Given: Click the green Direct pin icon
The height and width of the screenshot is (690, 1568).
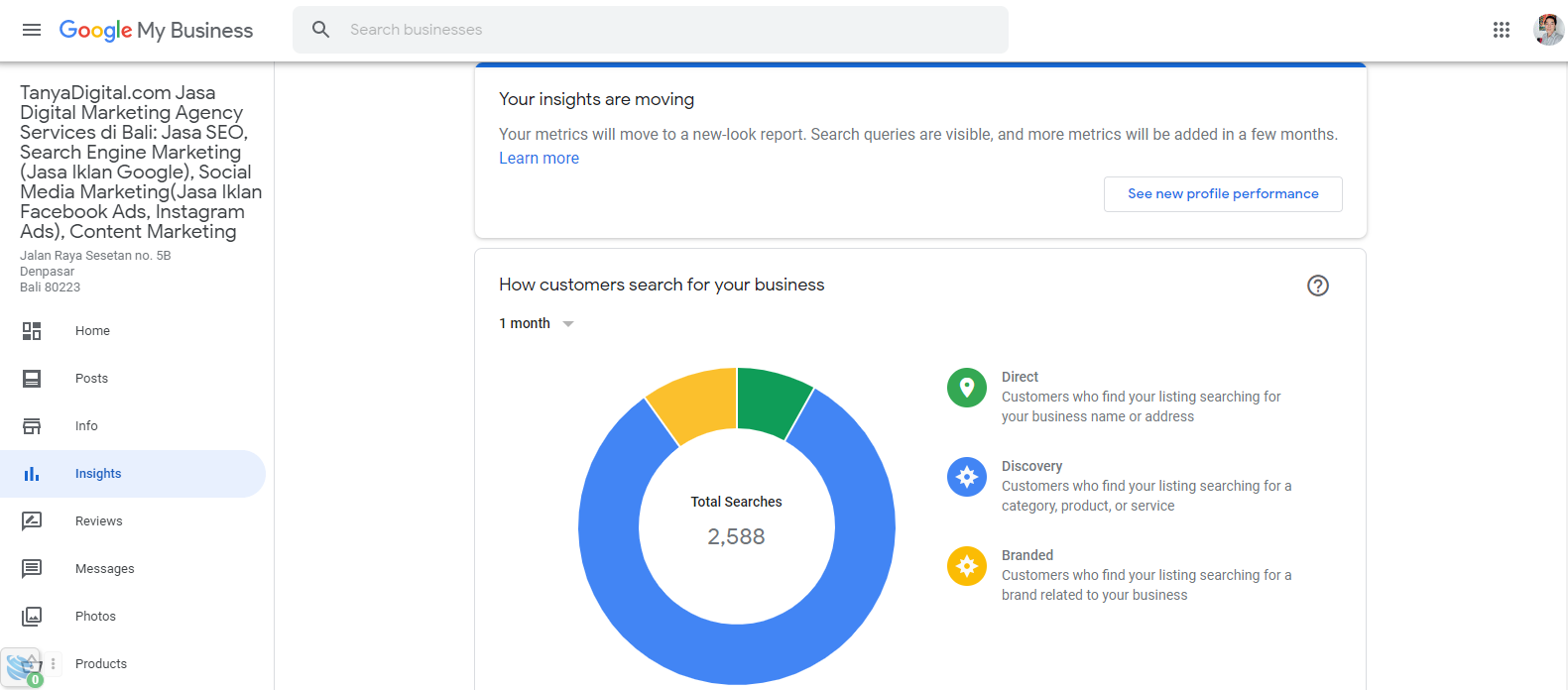Looking at the screenshot, I should click(967, 388).
